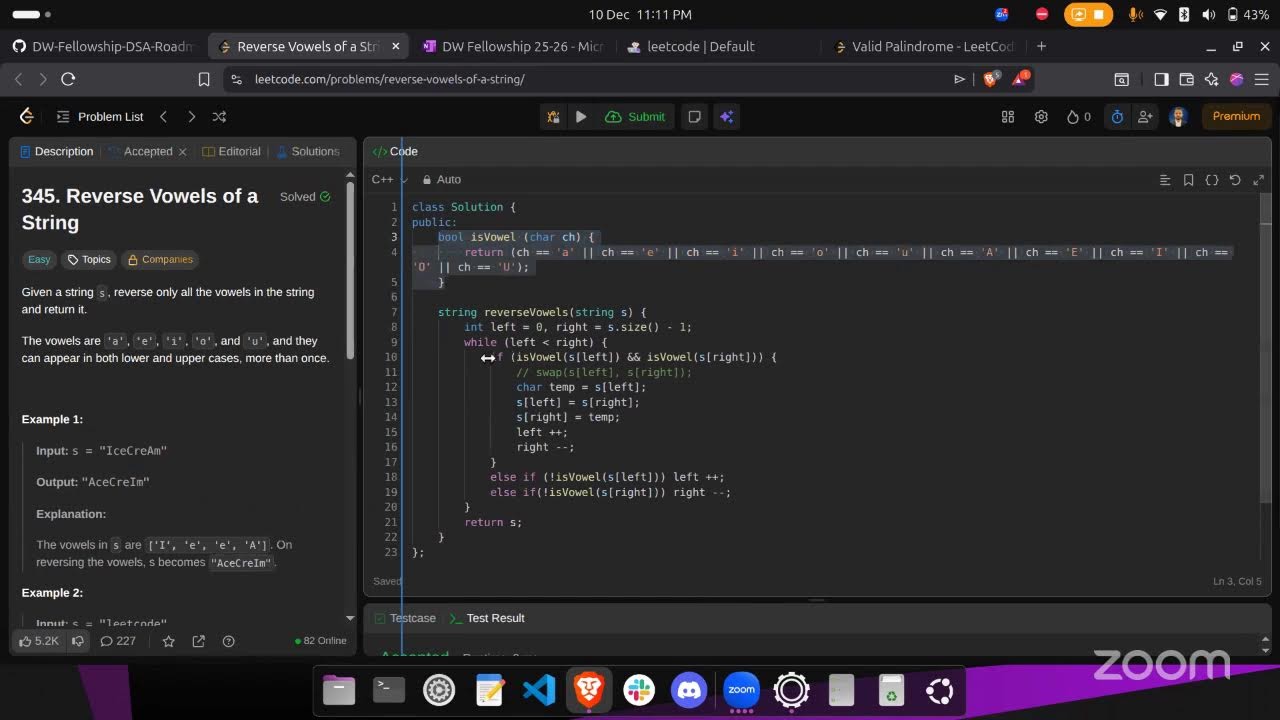The height and width of the screenshot is (720, 1280).
Task: Click the Premium button
Action: [x=1236, y=116]
